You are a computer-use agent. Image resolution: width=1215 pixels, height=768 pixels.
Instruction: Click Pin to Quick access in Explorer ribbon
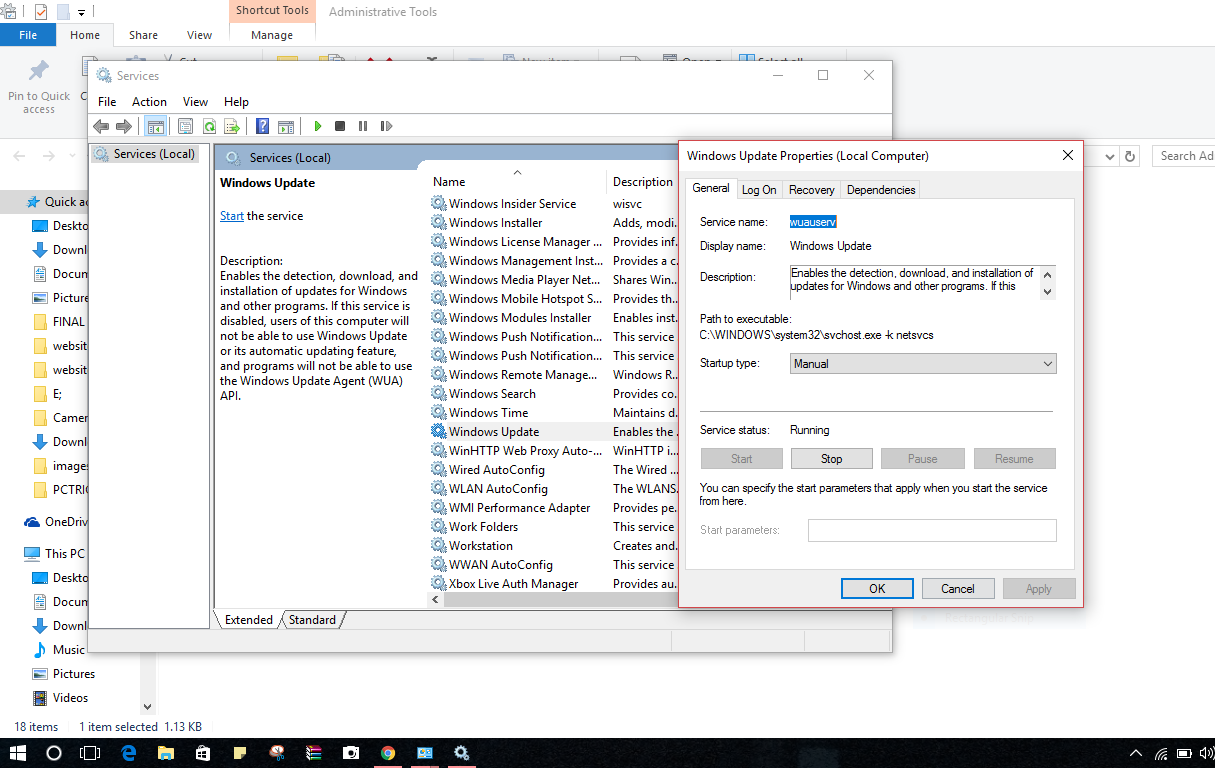coord(39,86)
